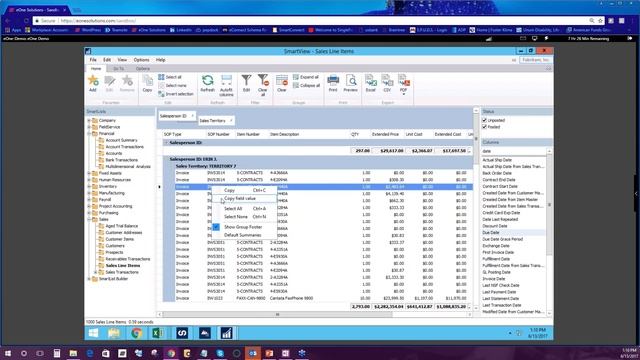640x360 pixels.
Task: Select Invoice Date in the Columns list
Action: click(493, 279)
